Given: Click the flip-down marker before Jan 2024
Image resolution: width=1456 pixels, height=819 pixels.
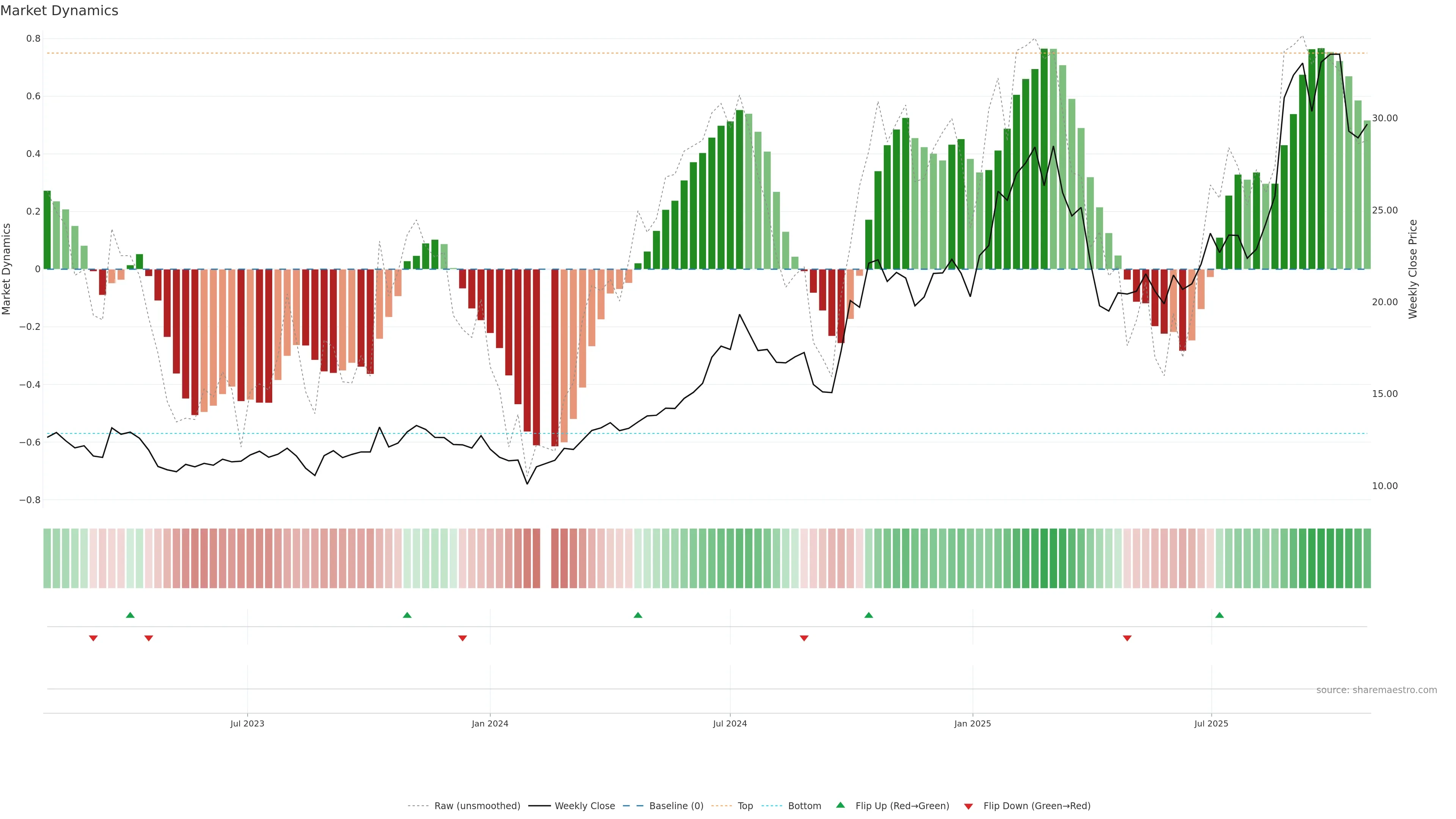Looking at the screenshot, I should pos(462,638).
